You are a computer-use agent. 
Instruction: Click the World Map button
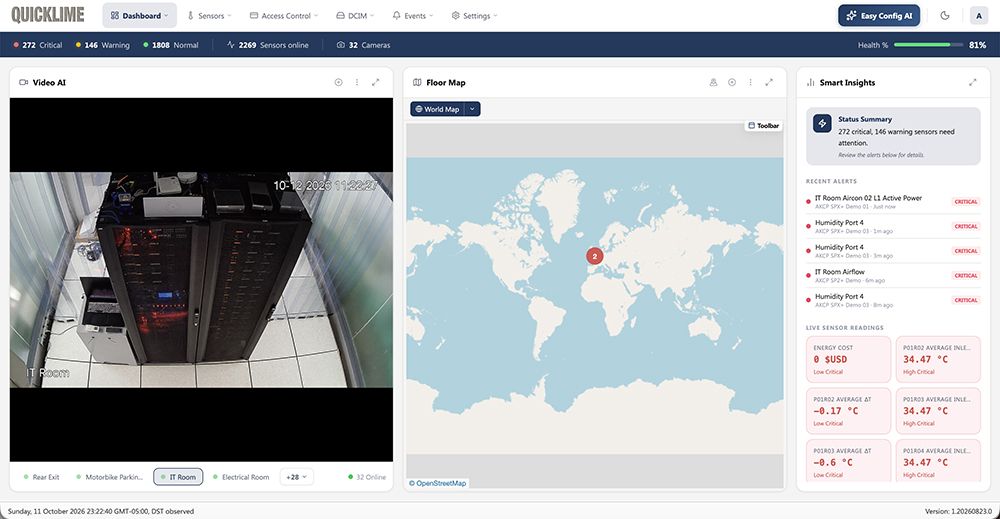[x=438, y=109]
